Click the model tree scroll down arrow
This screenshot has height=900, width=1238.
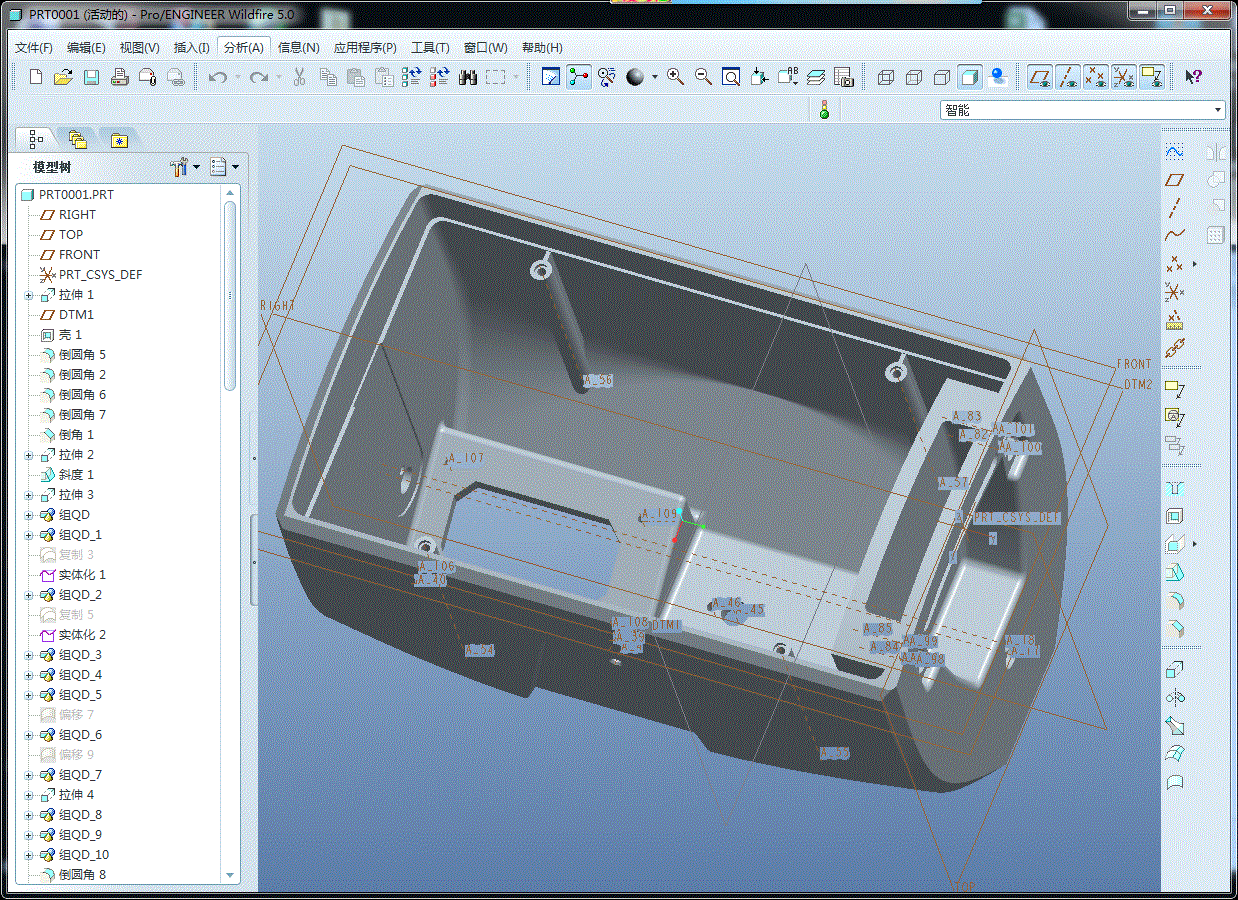(231, 876)
